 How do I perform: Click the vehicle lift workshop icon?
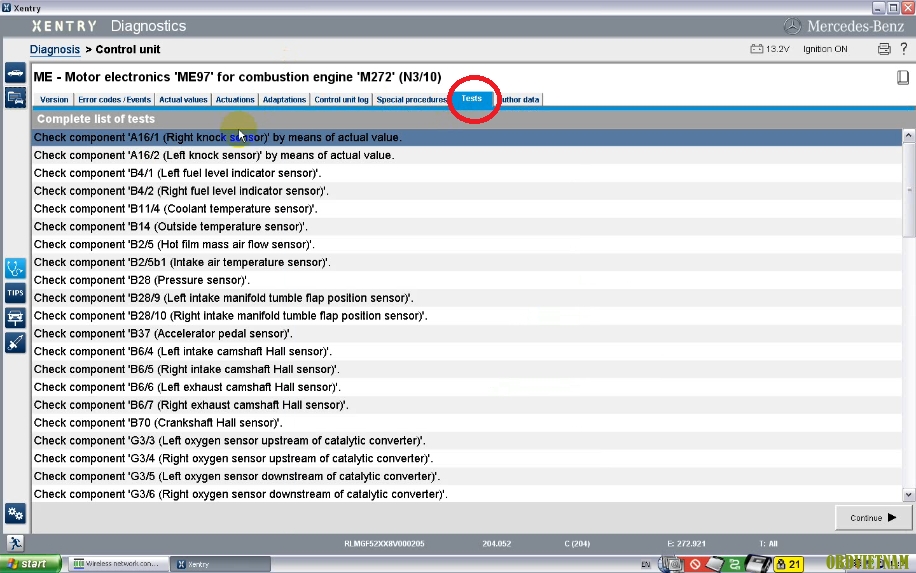15,318
